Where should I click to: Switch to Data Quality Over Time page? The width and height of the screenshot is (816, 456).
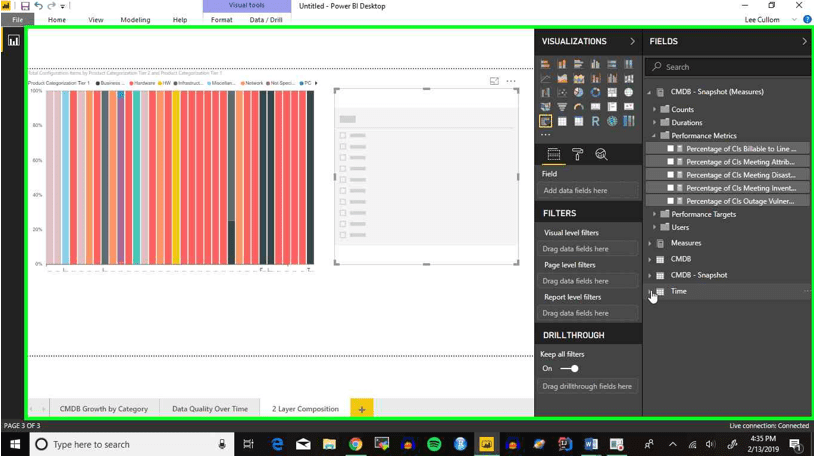point(210,409)
